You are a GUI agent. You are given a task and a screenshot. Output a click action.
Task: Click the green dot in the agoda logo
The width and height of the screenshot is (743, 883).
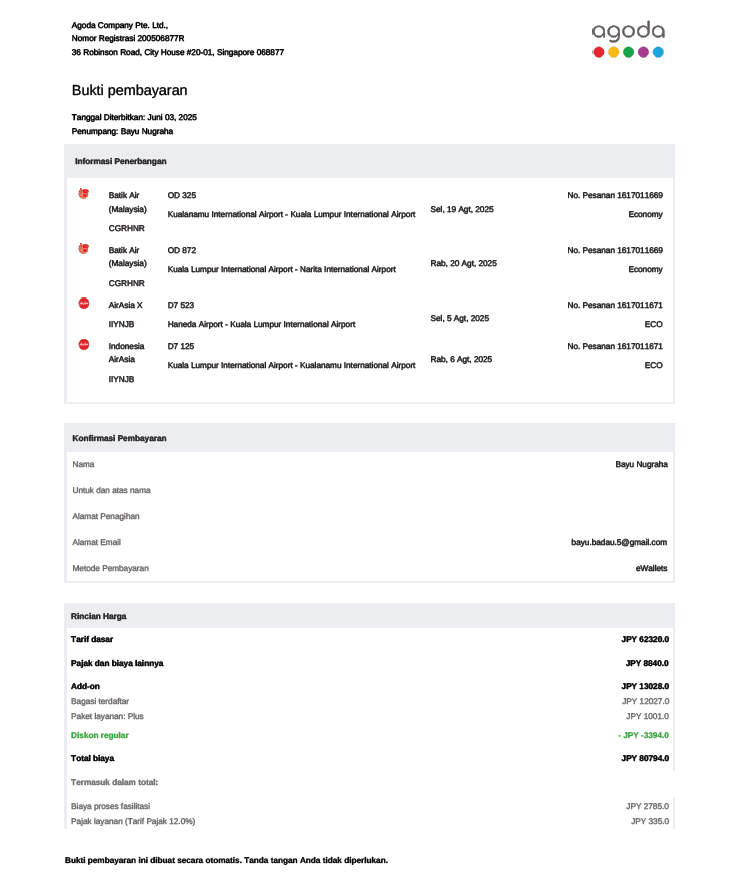[628, 52]
